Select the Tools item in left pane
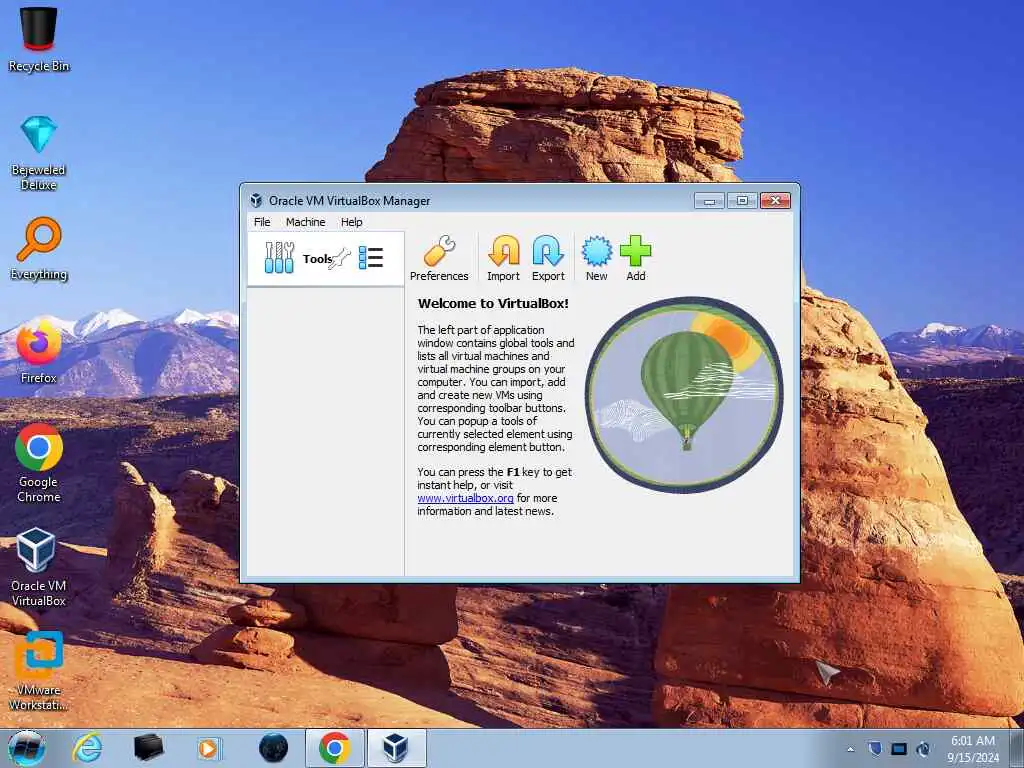Screen dimensions: 1024x768 (325, 259)
